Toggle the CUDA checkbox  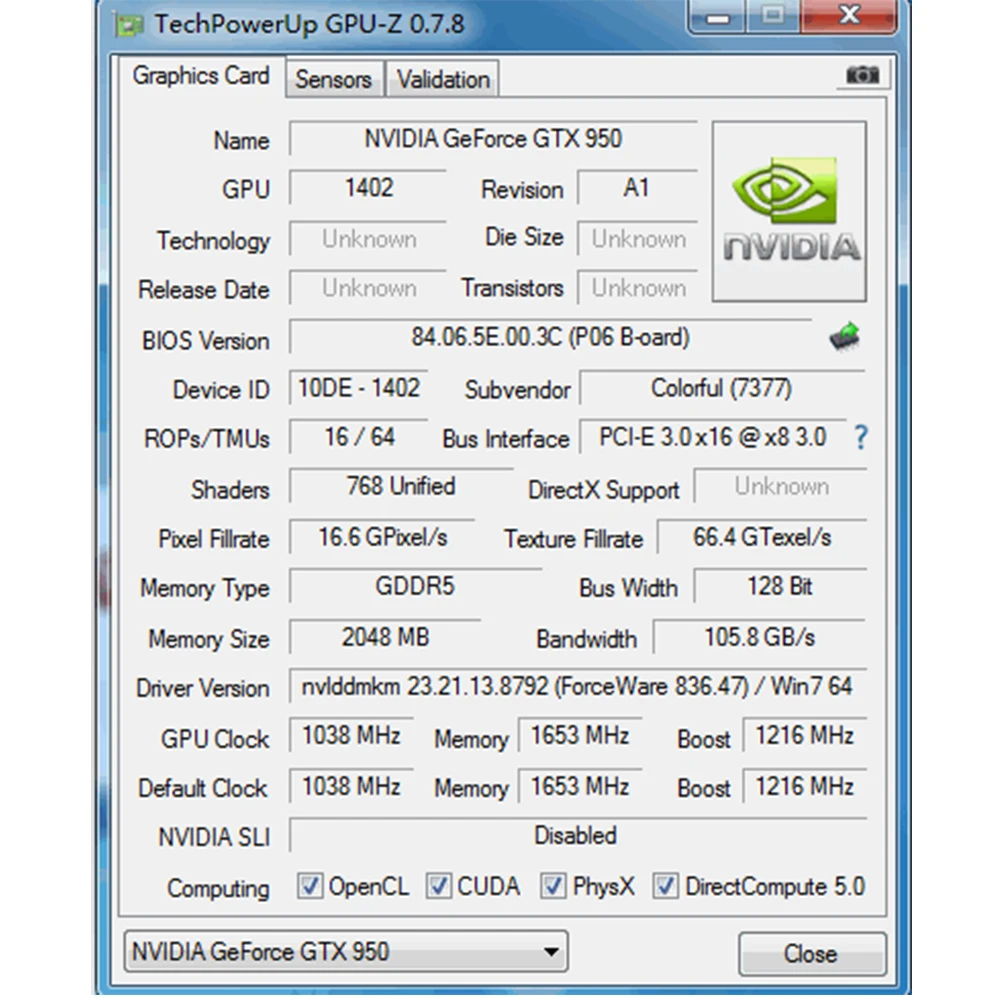click(439, 886)
